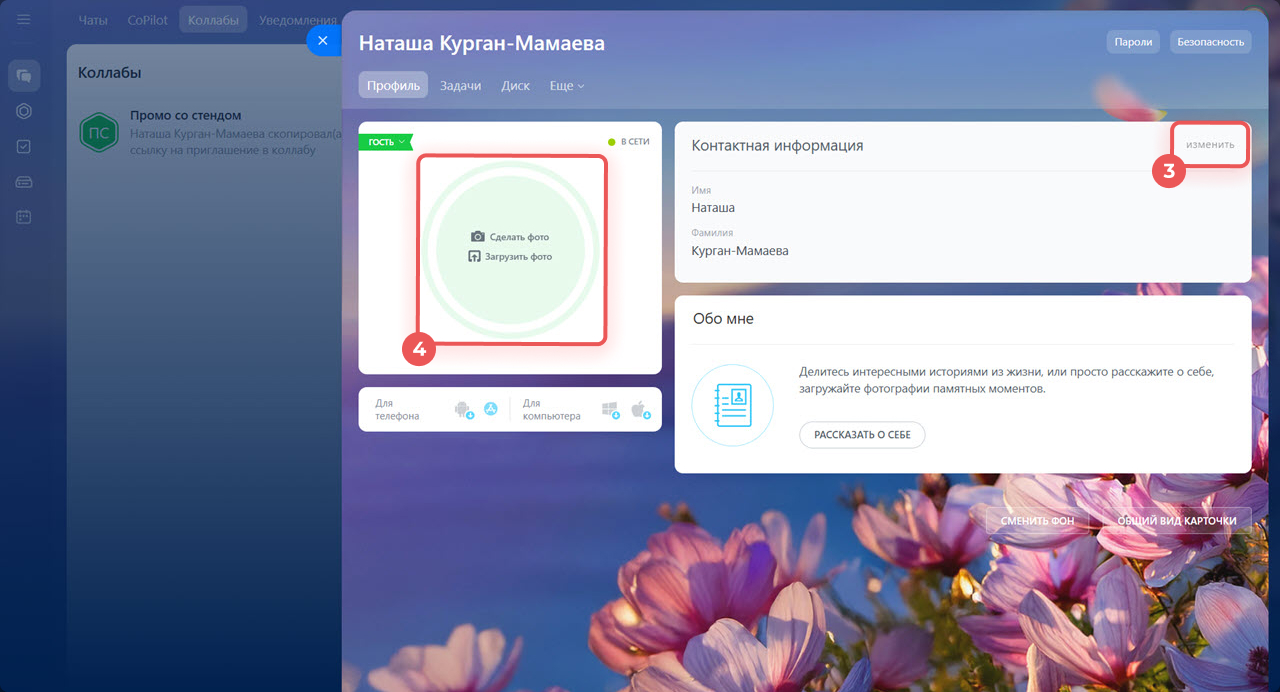Click the profile name Наташа Курган-Мамаева heading
Image resolution: width=1280 pixels, height=692 pixels.
point(482,43)
